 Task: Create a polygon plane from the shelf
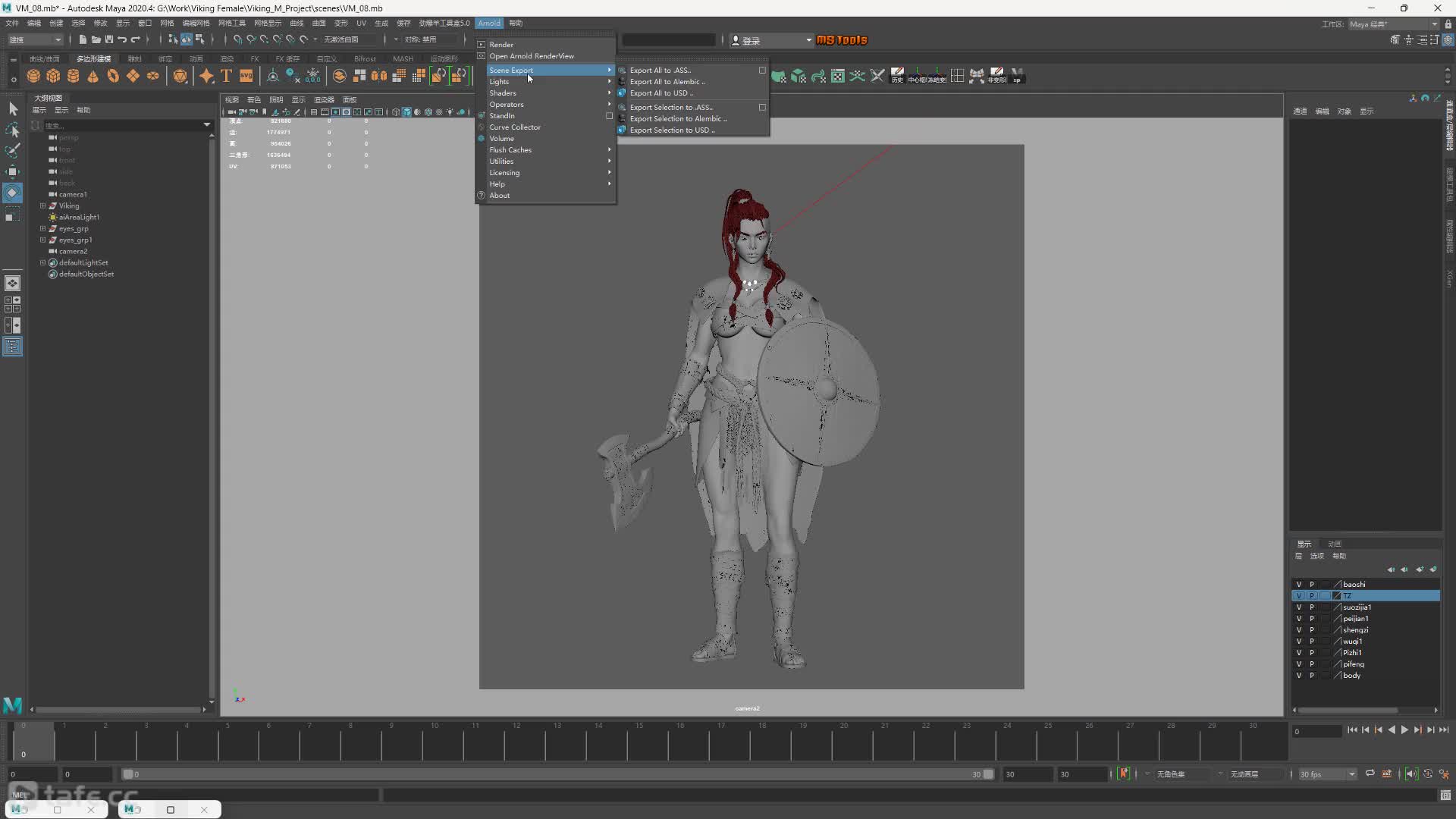pyautogui.click(x=133, y=76)
